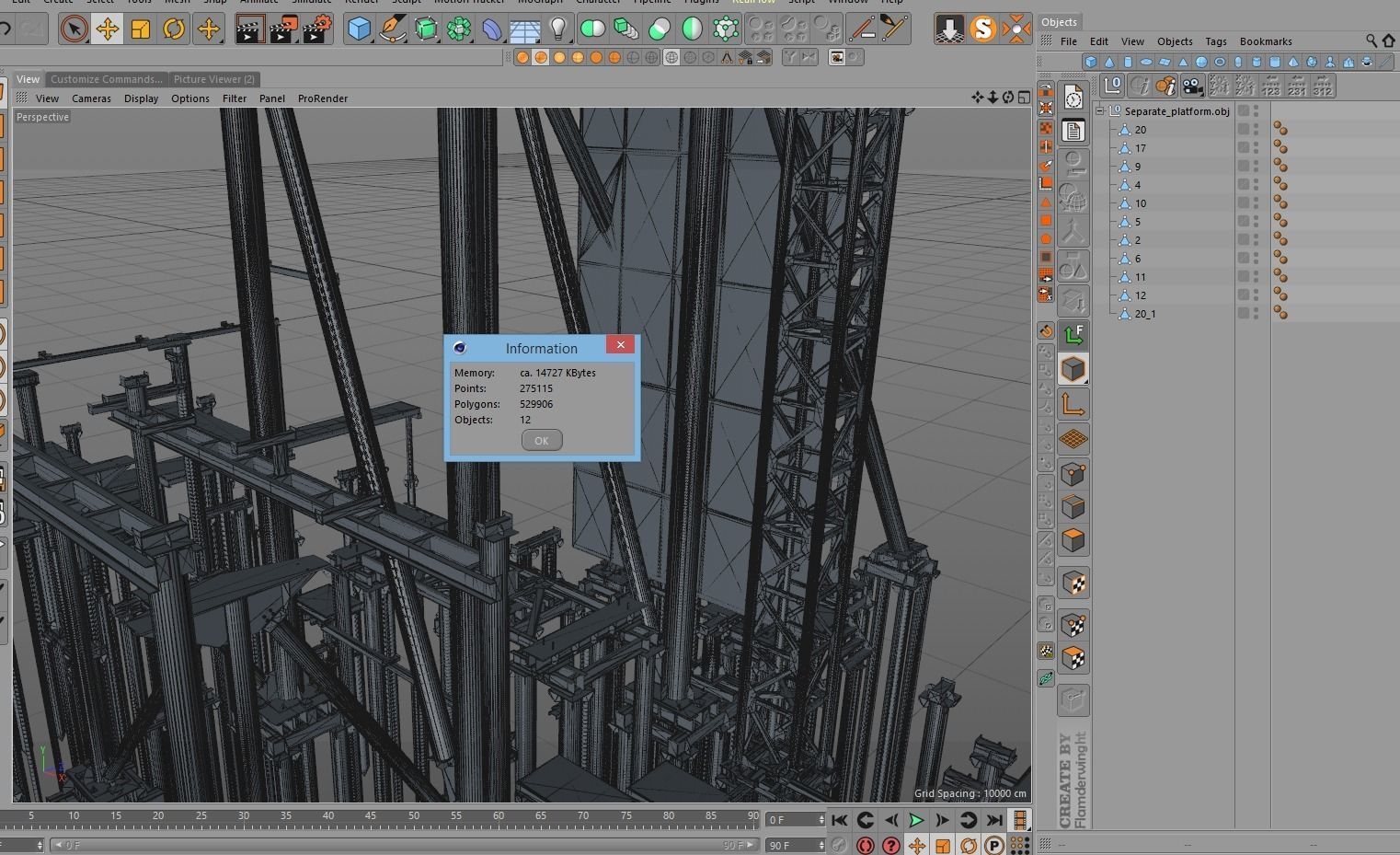Click the 123 sort order icon
The height and width of the screenshot is (855, 1400).
[1271, 86]
